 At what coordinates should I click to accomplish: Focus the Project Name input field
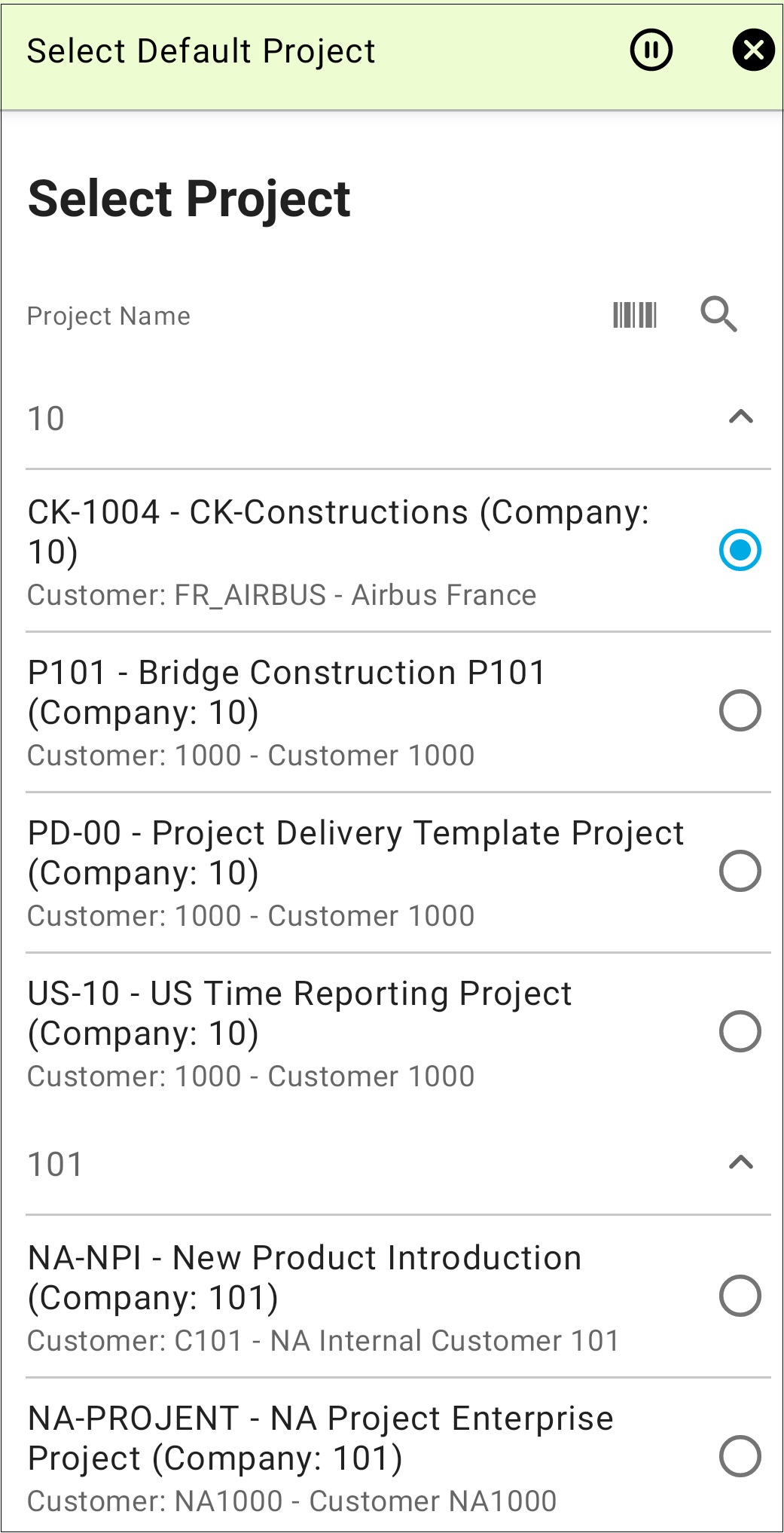[x=301, y=316]
